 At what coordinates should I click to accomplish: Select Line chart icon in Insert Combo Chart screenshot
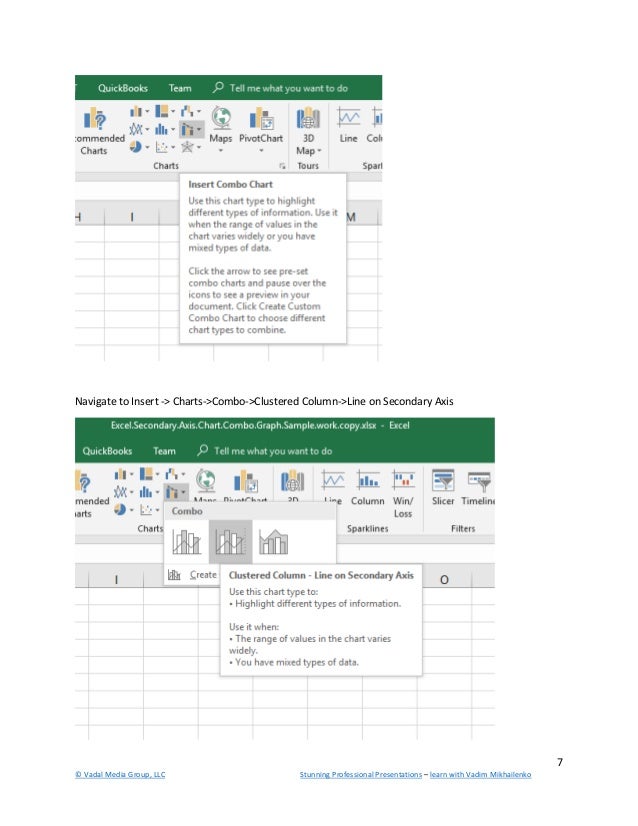136,129
